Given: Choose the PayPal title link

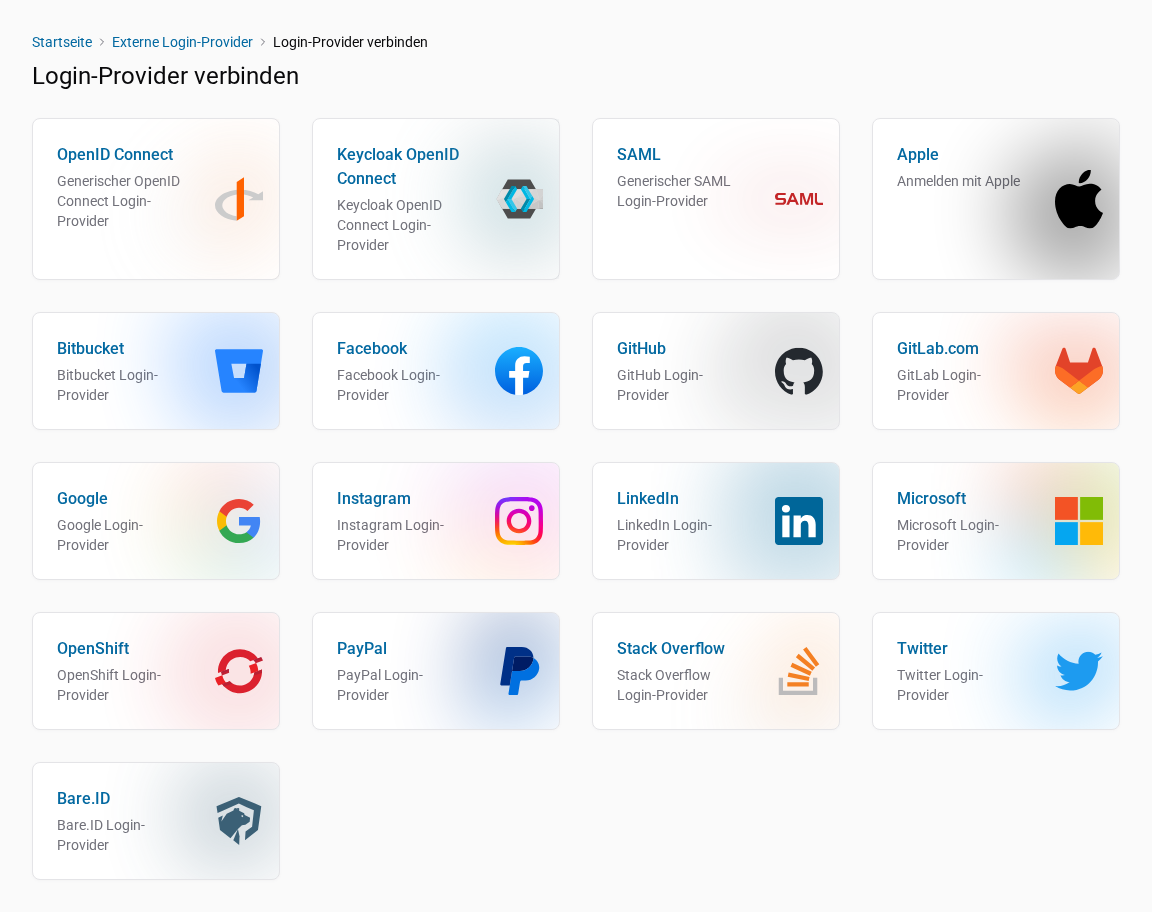Looking at the screenshot, I should tap(361, 648).
